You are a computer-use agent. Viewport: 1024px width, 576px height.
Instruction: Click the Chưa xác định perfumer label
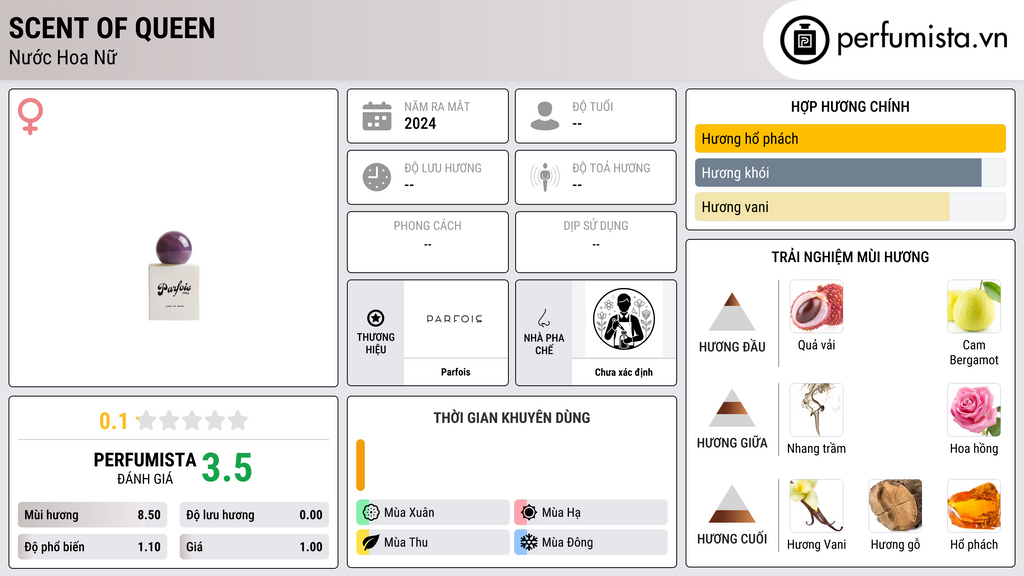(x=624, y=372)
